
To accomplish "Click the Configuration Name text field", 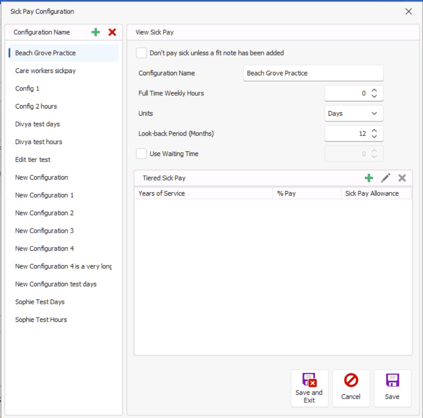I will pyautogui.click(x=313, y=73).
